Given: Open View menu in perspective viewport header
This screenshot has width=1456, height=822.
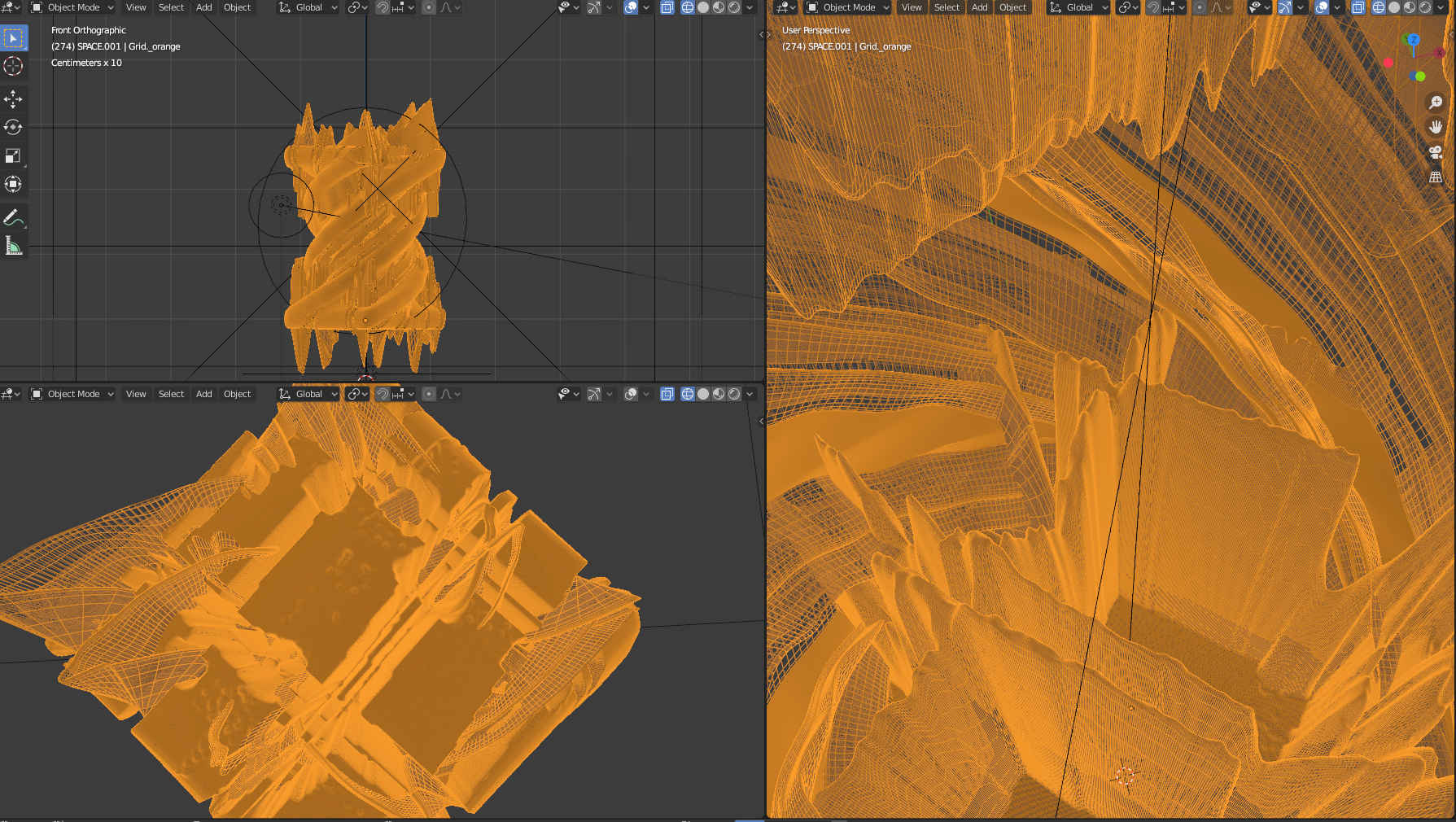Looking at the screenshot, I should [x=912, y=7].
